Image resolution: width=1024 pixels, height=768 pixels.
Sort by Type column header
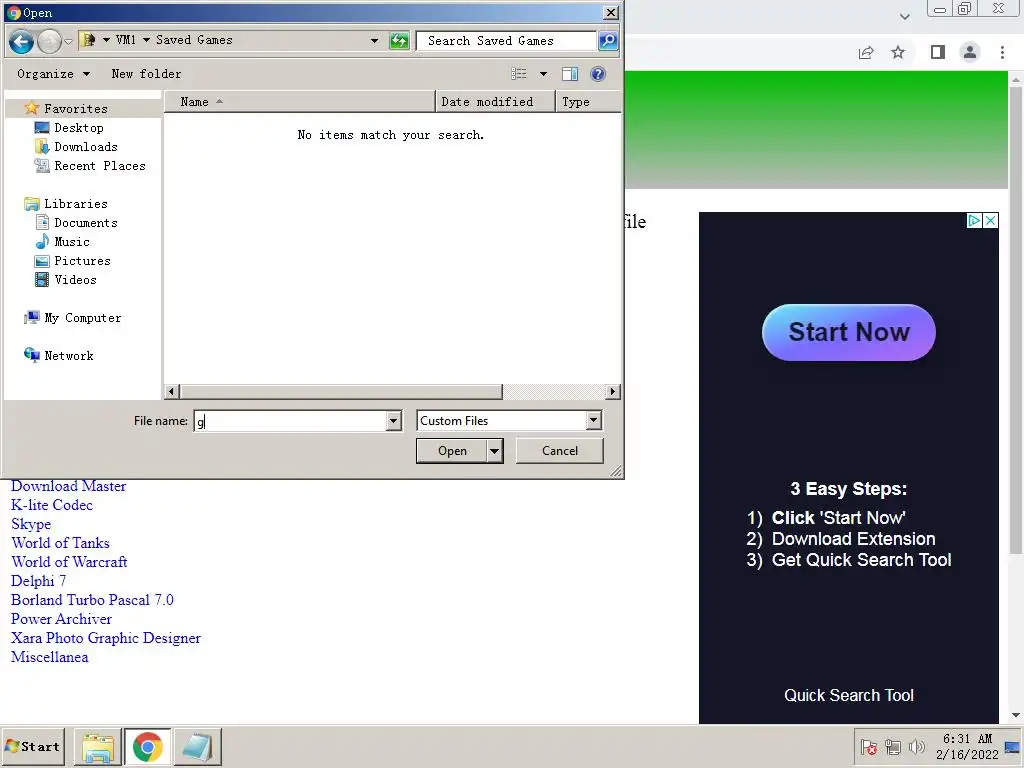pos(588,102)
